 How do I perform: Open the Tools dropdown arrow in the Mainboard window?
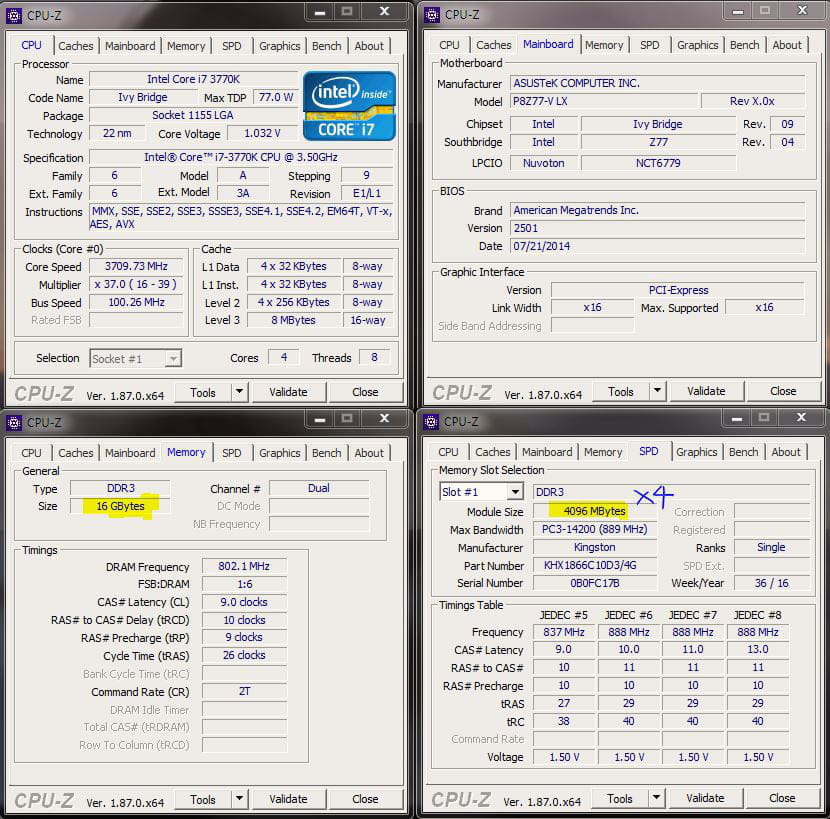[657, 391]
